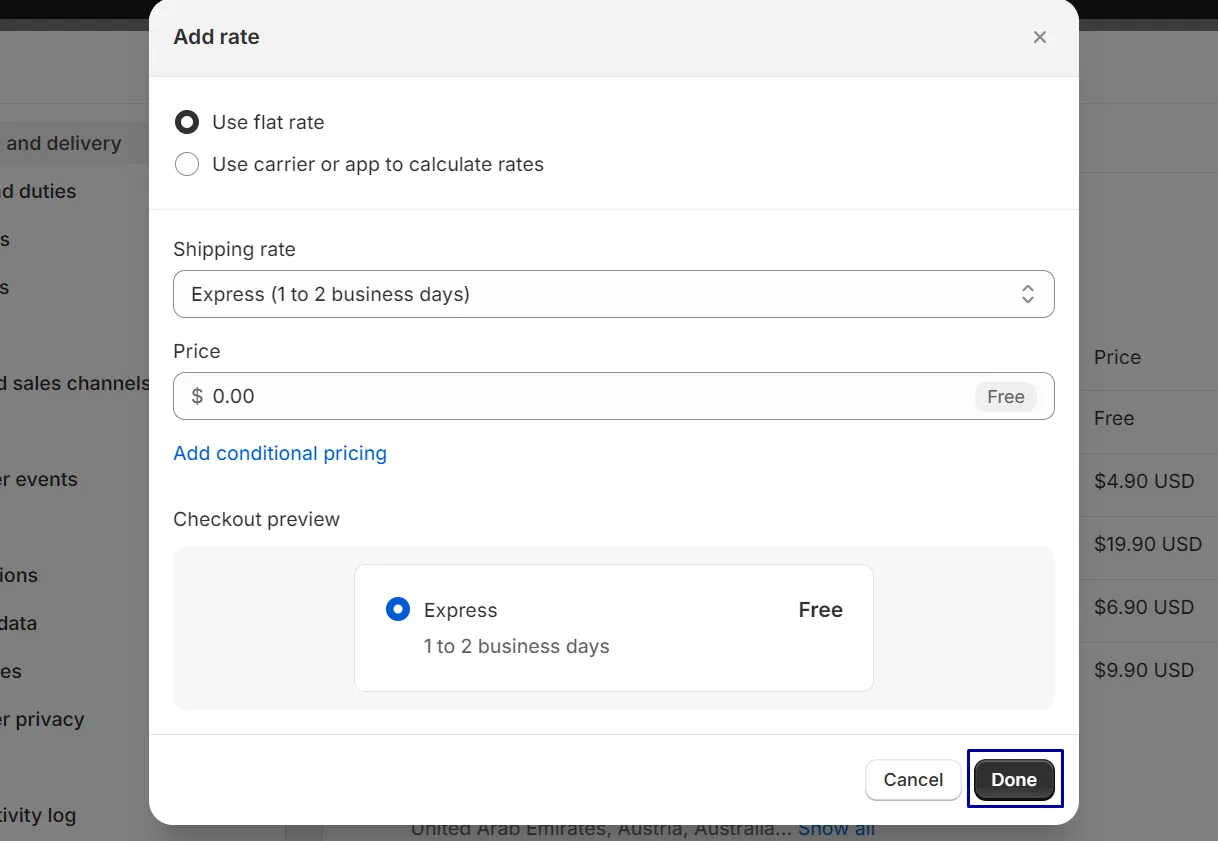Image resolution: width=1218 pixels, height=841 pixels.
Task: Click the $6.90 USD price in the background table
Action: point(1144,607)
